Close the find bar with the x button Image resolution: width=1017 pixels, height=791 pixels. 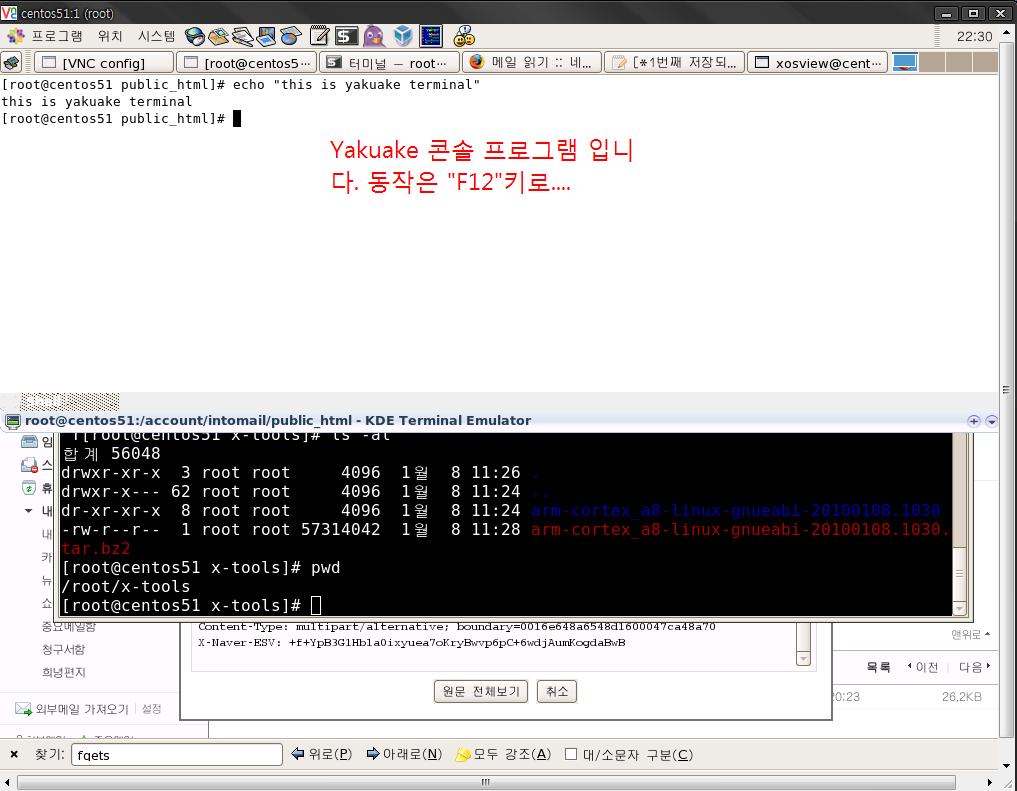point(14,754)
